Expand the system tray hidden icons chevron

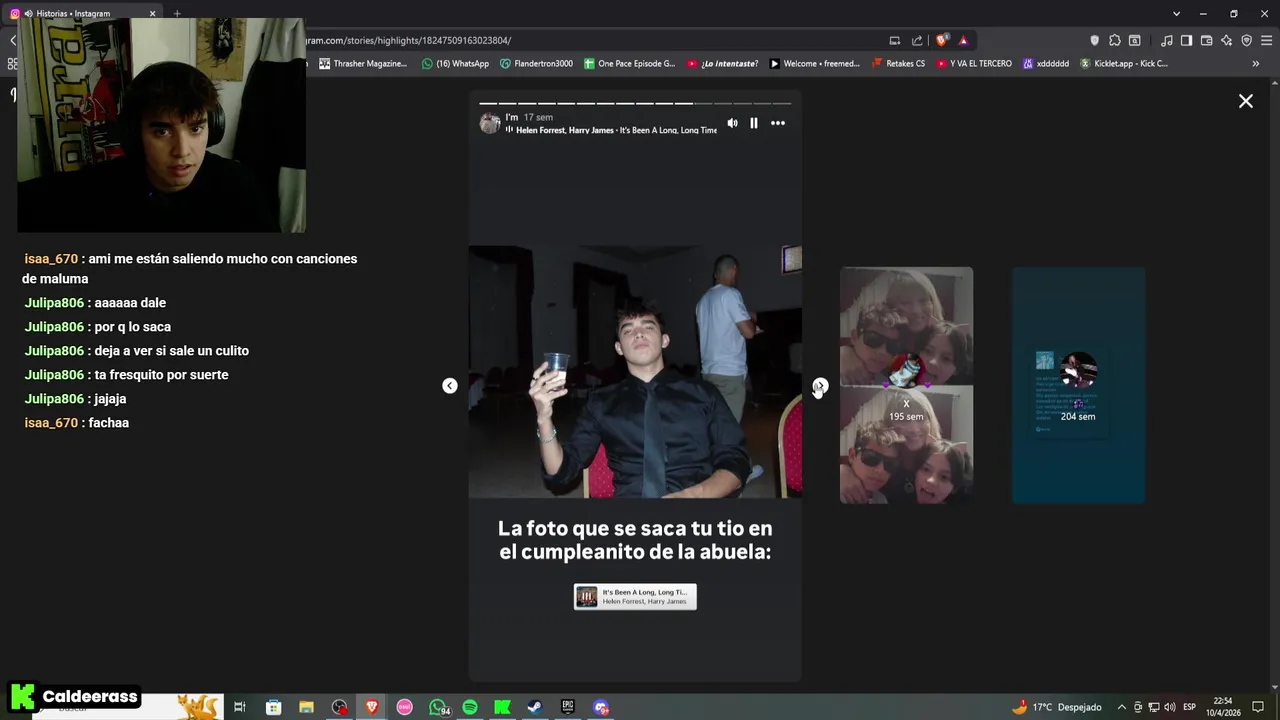(1121, 707)
